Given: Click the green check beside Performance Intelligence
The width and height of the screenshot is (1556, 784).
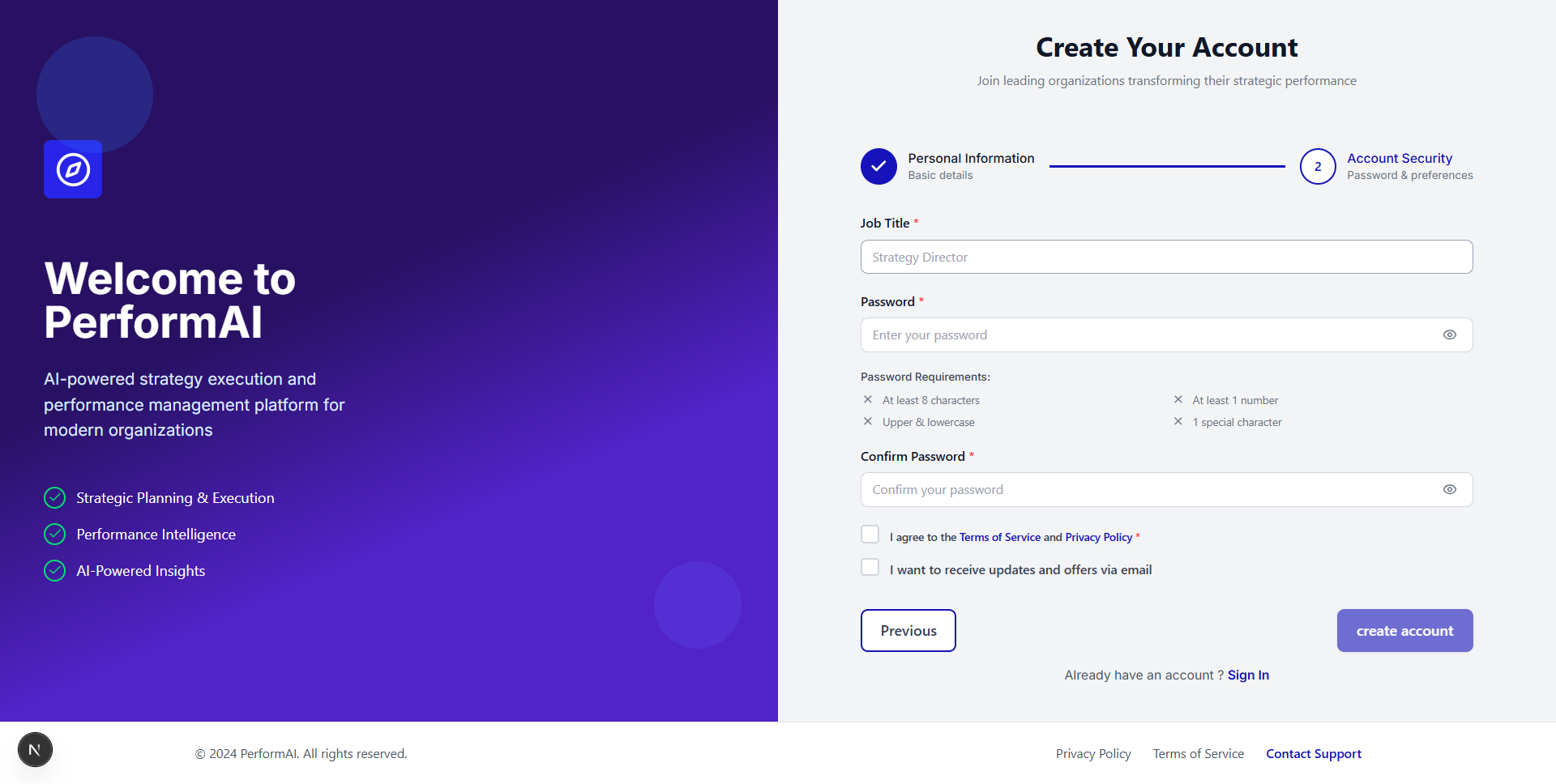Looking at the screenshot, I should (54, 534).
